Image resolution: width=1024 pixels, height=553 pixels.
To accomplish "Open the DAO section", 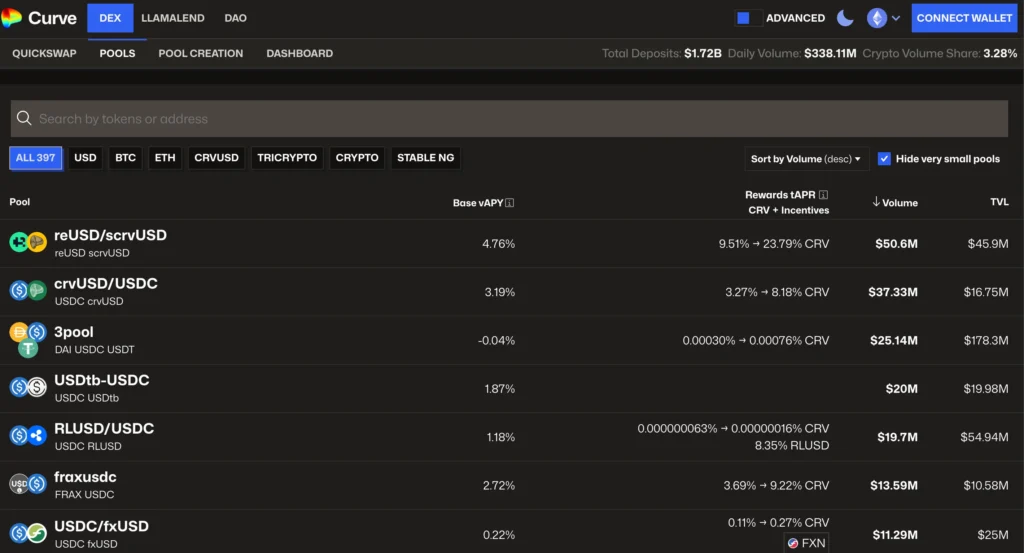I will [x=235, y=18].
